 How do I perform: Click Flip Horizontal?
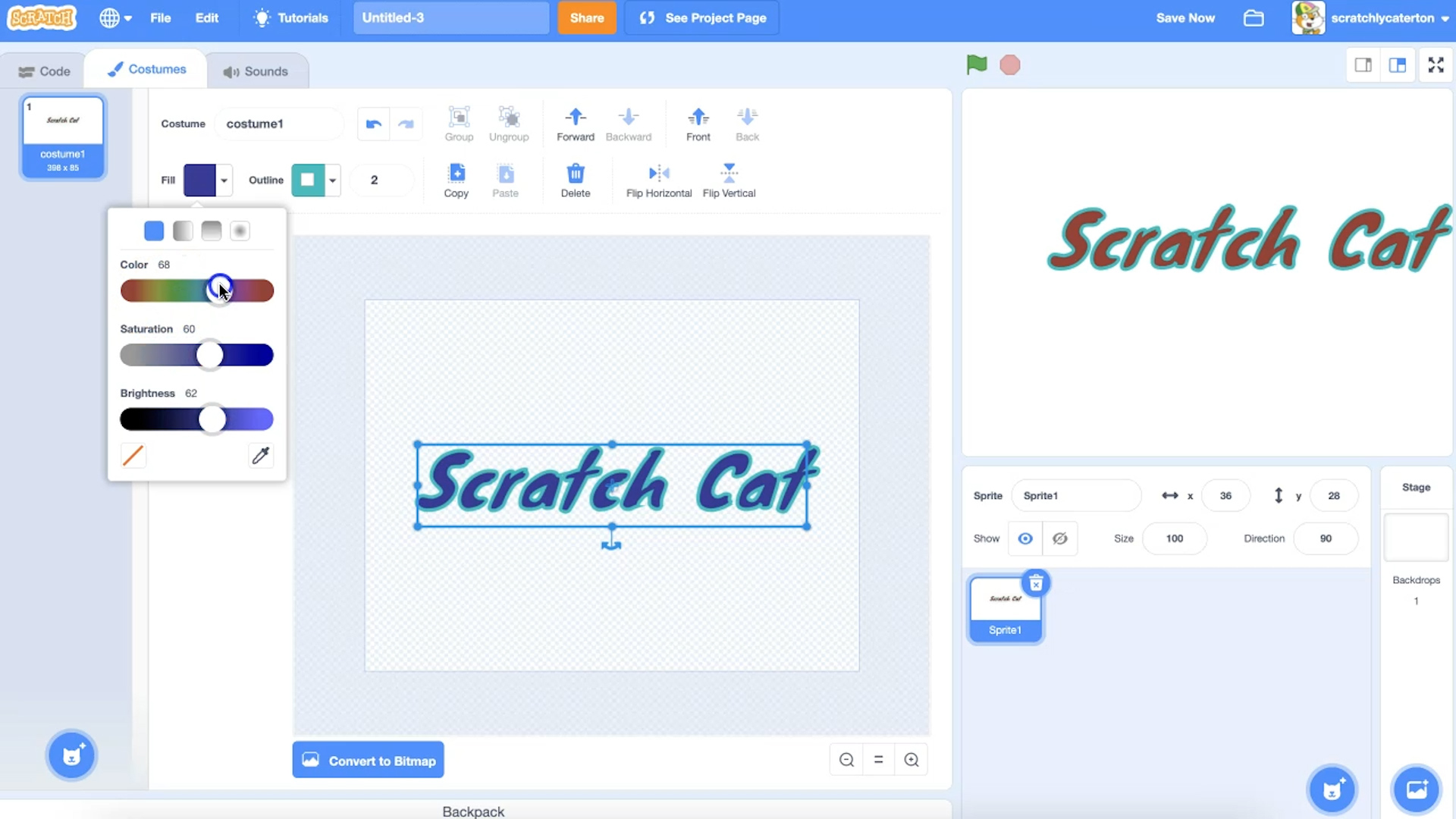pyautogui.click(x=659, y=180)
